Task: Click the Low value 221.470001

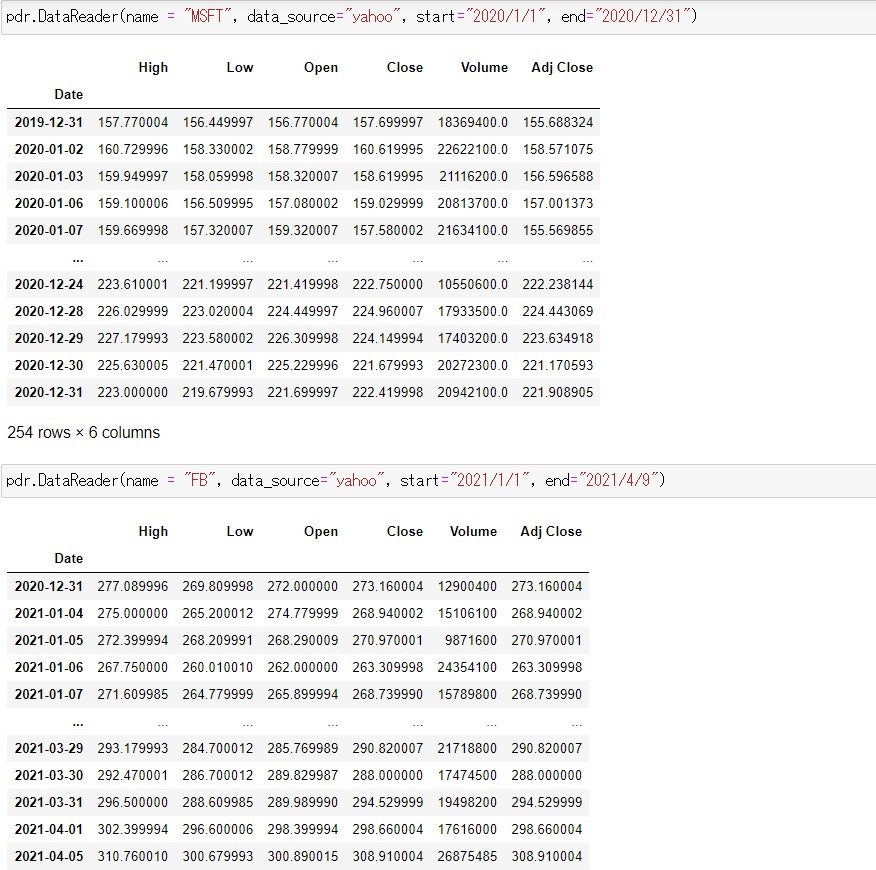Action: pos(218,365)
